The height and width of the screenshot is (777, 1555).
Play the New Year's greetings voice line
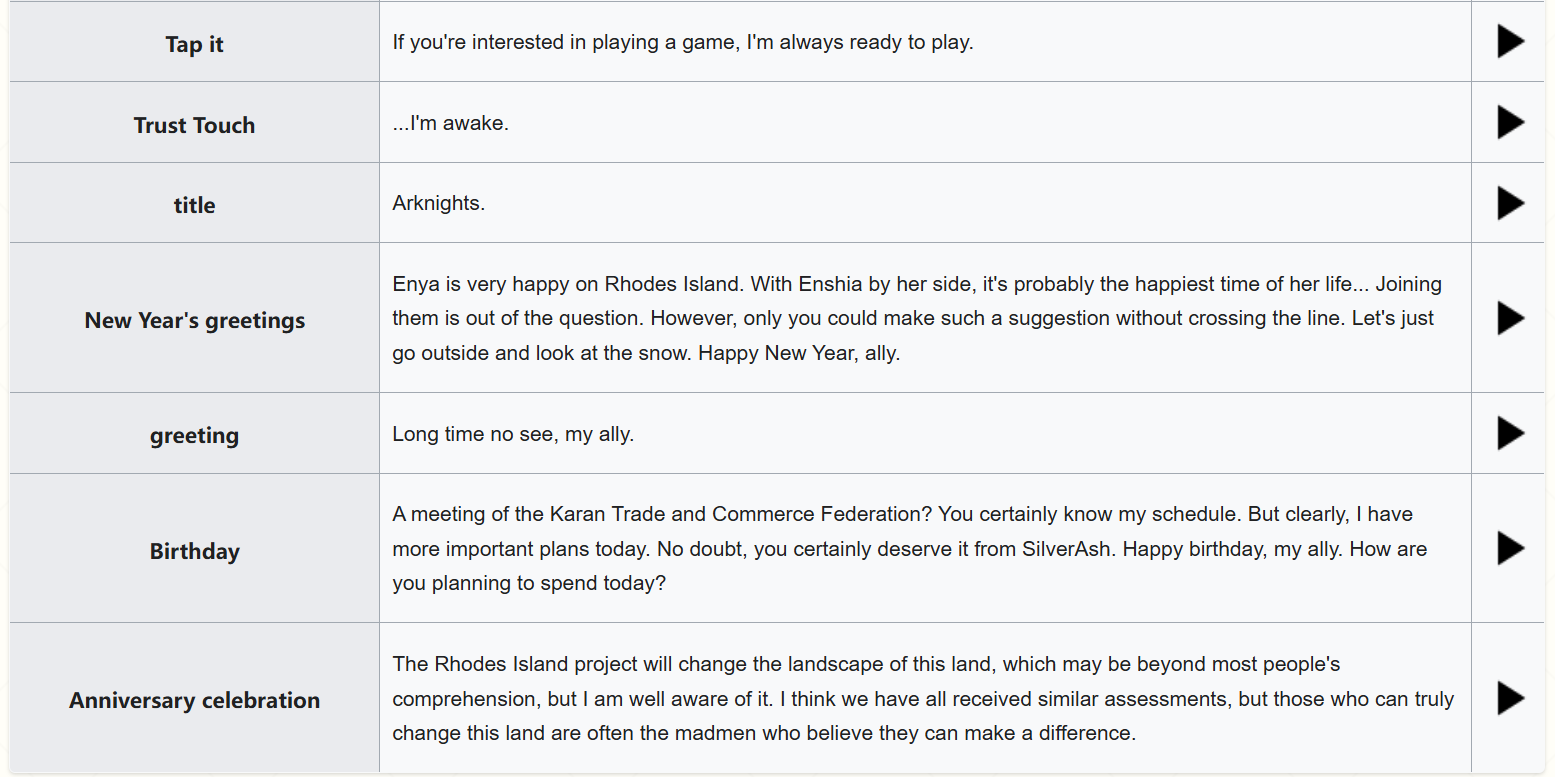pyautogui.click(x=1510, y=318)
